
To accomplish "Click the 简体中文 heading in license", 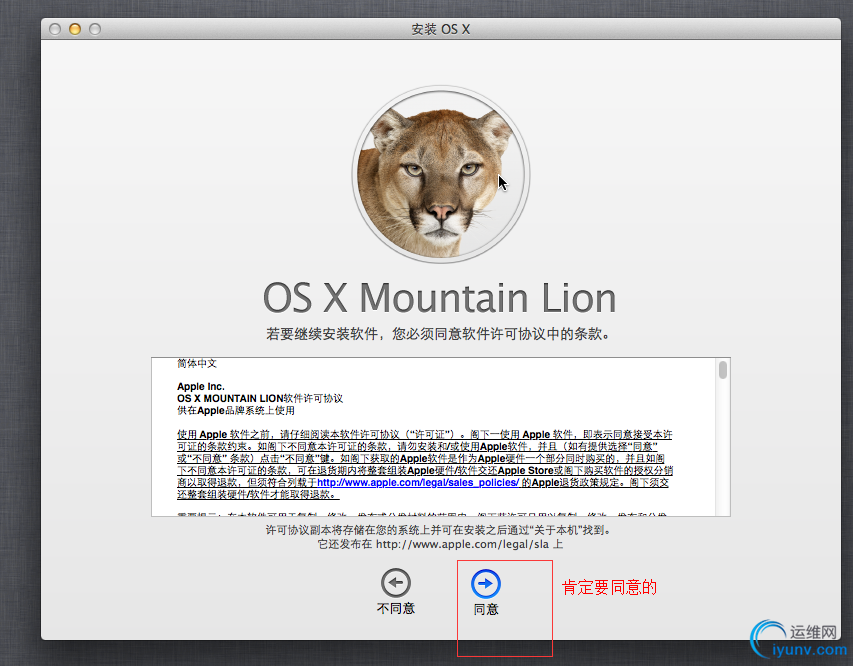I will (x=197, y=363).
